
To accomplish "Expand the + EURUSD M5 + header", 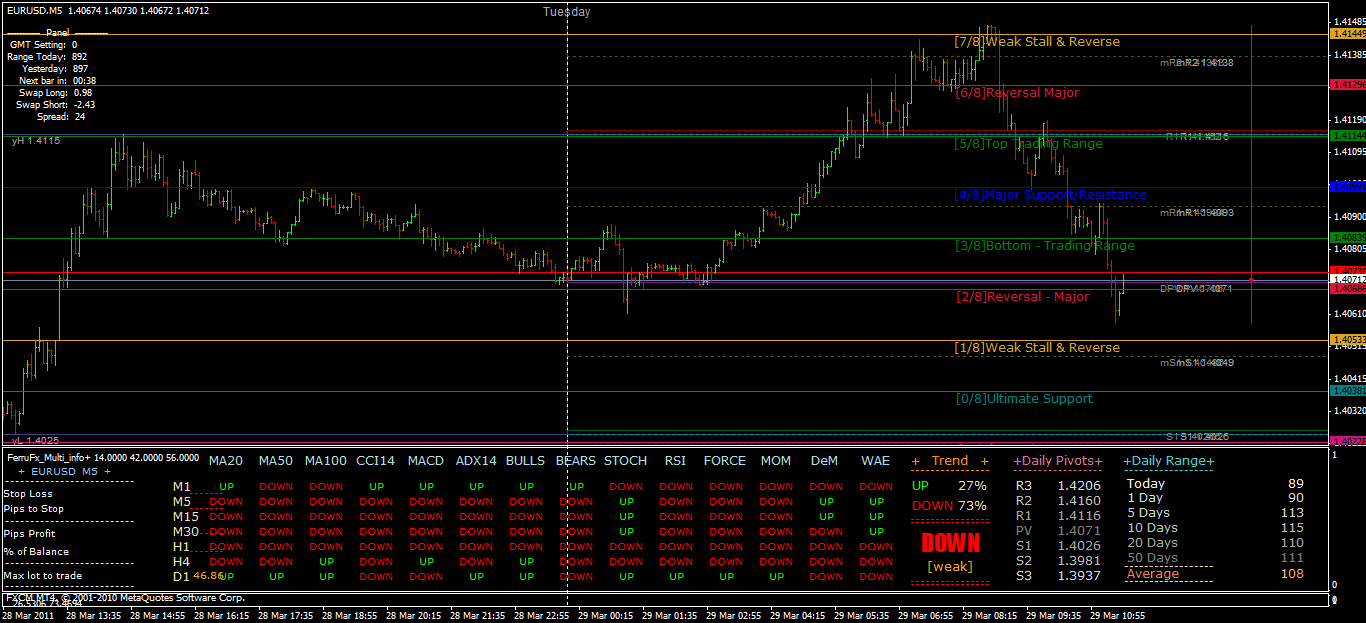I will [x=65, y=471].
